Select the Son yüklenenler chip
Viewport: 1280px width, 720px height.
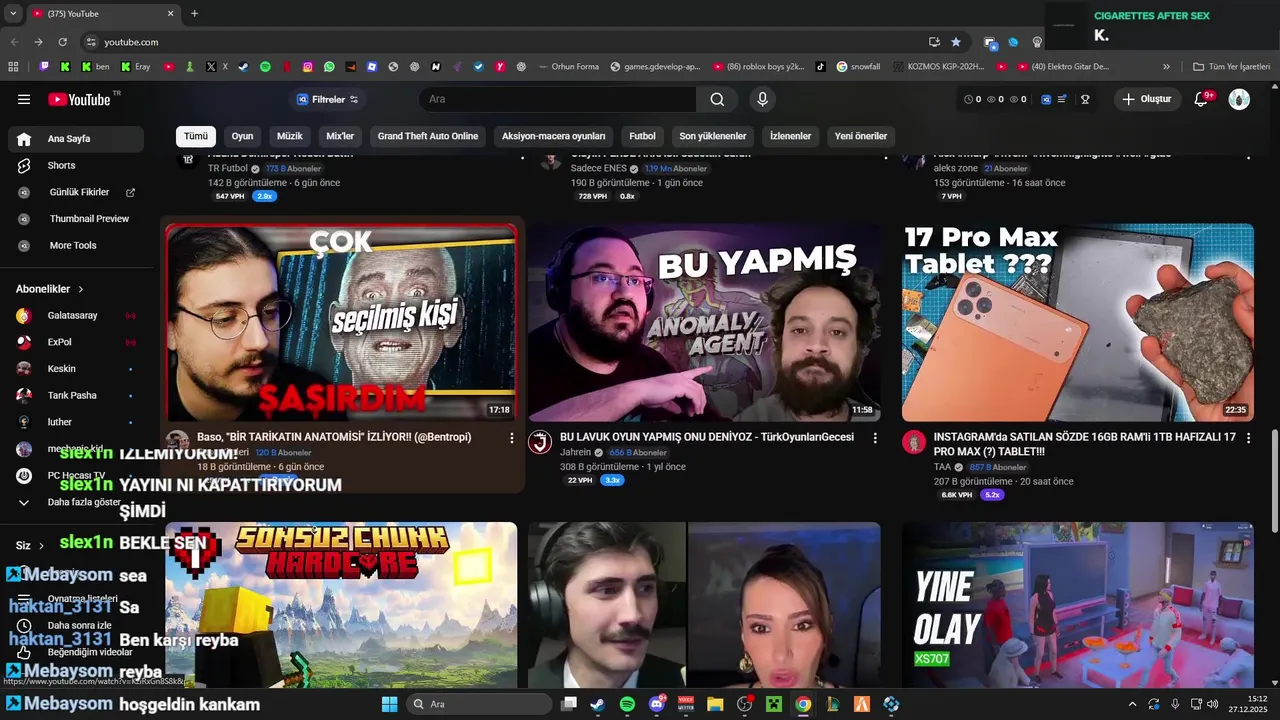point(713,136)
